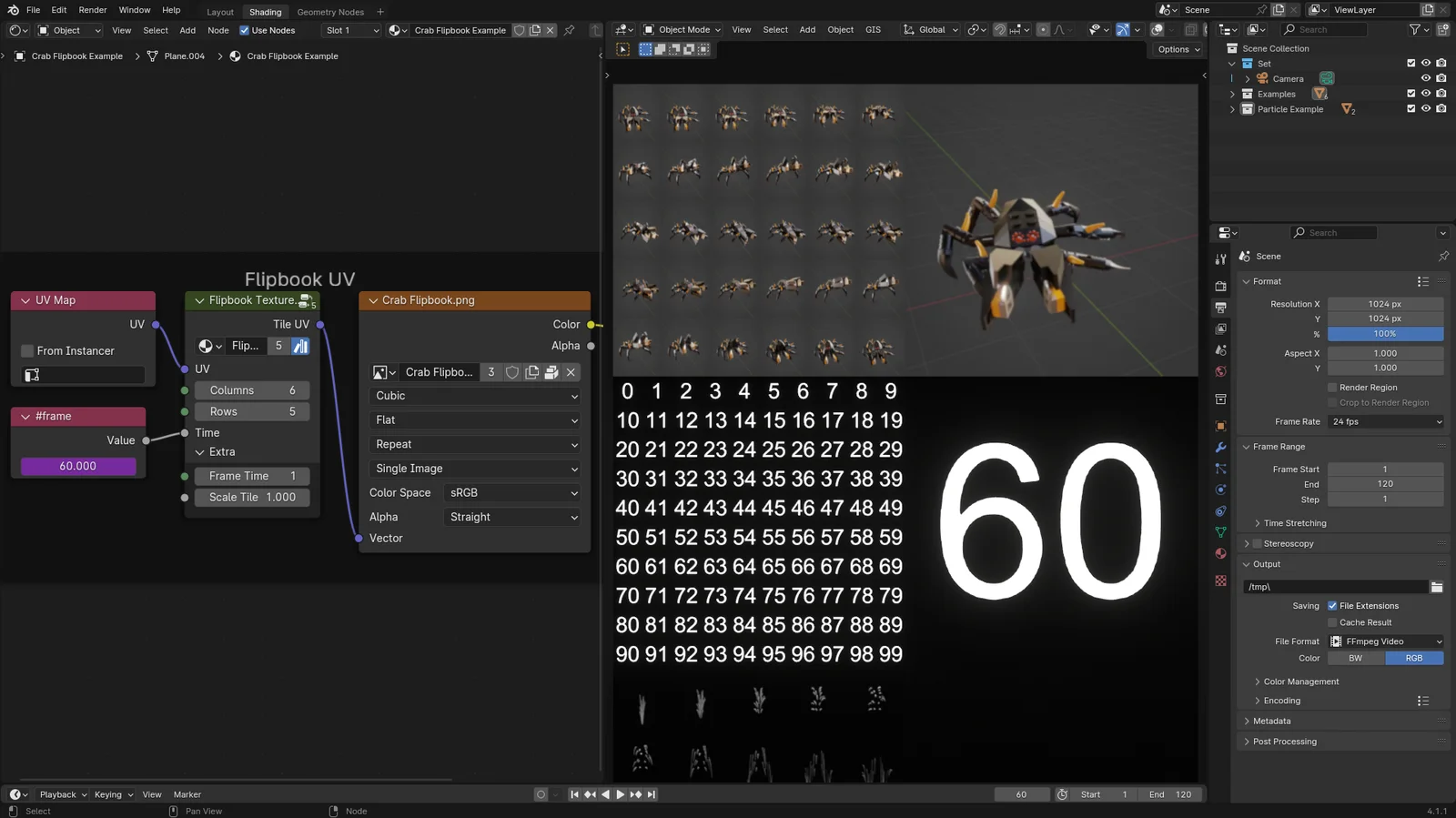Click the fake user shield on the image
Viewport: 1456px width, 818px height.
[512, 372]
